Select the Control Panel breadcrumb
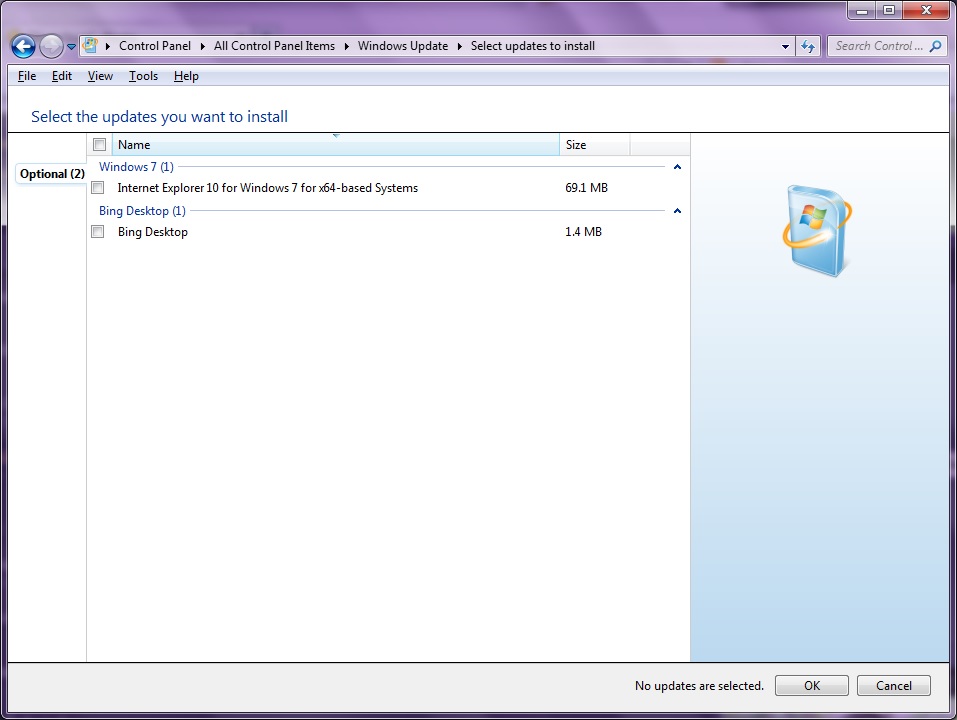The height and width of the screenshot is (720, 957). tap(154, 46)
